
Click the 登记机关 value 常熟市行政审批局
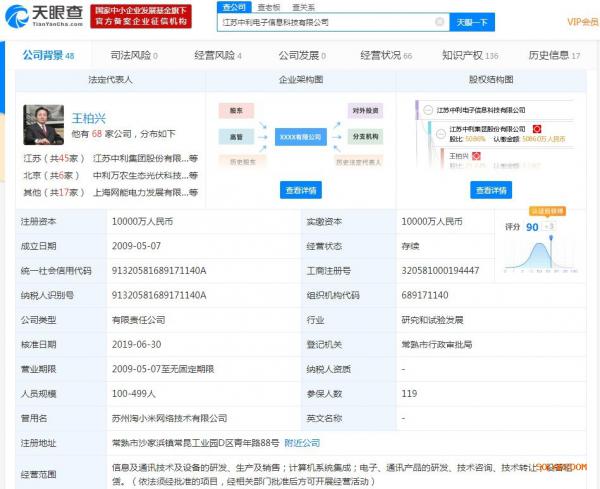pos(437,344)
